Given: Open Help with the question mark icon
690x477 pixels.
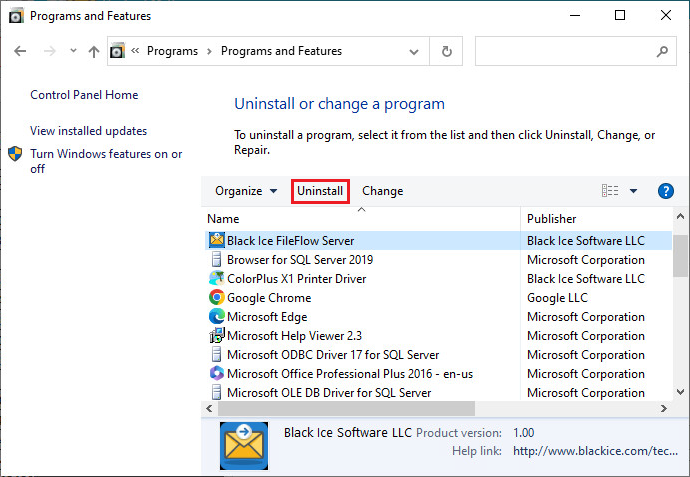Looking at the screenshot, I should point(665,191).
